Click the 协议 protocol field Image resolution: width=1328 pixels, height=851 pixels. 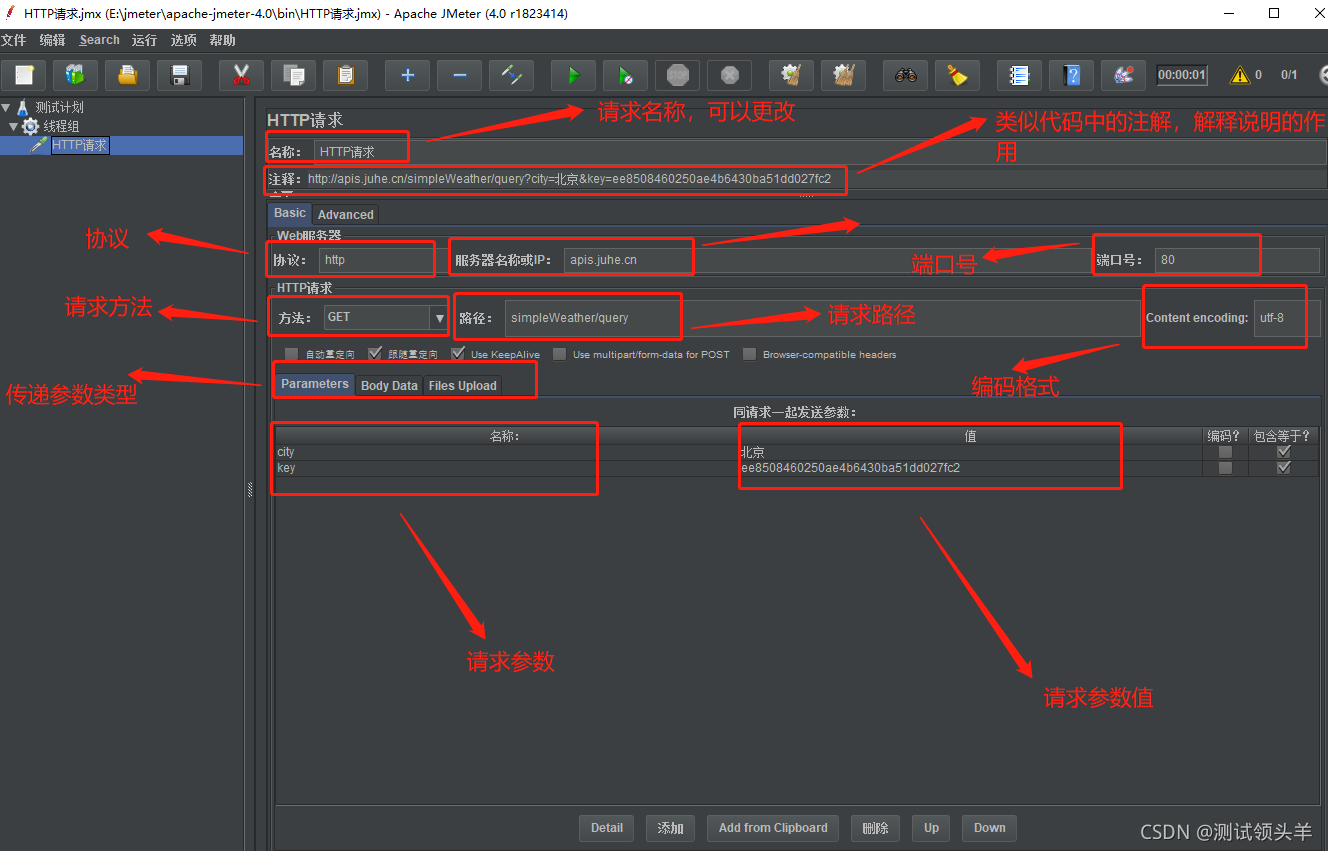click(x=377, y=260)
